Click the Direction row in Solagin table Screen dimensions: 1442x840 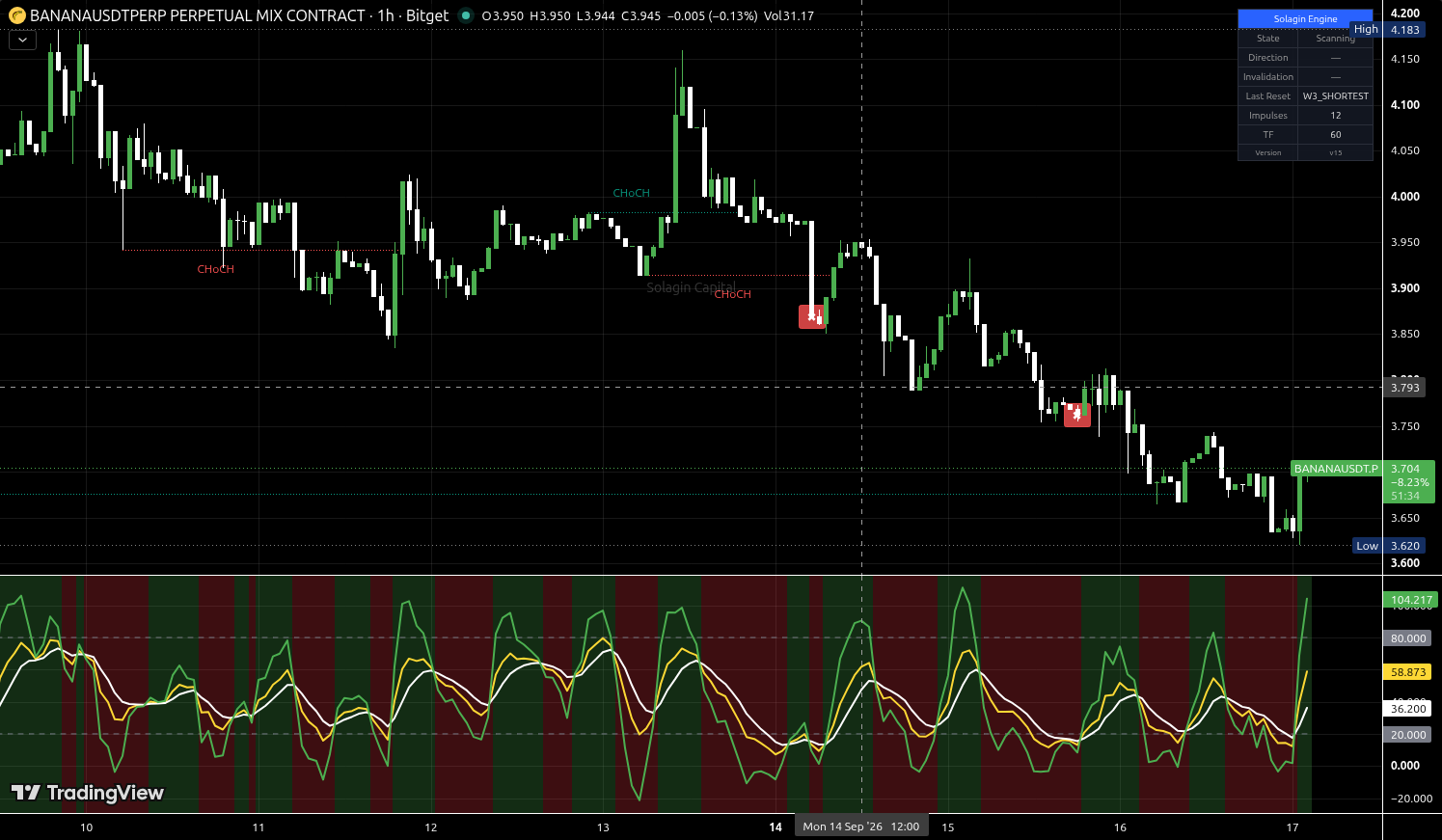click(1305, 58)
